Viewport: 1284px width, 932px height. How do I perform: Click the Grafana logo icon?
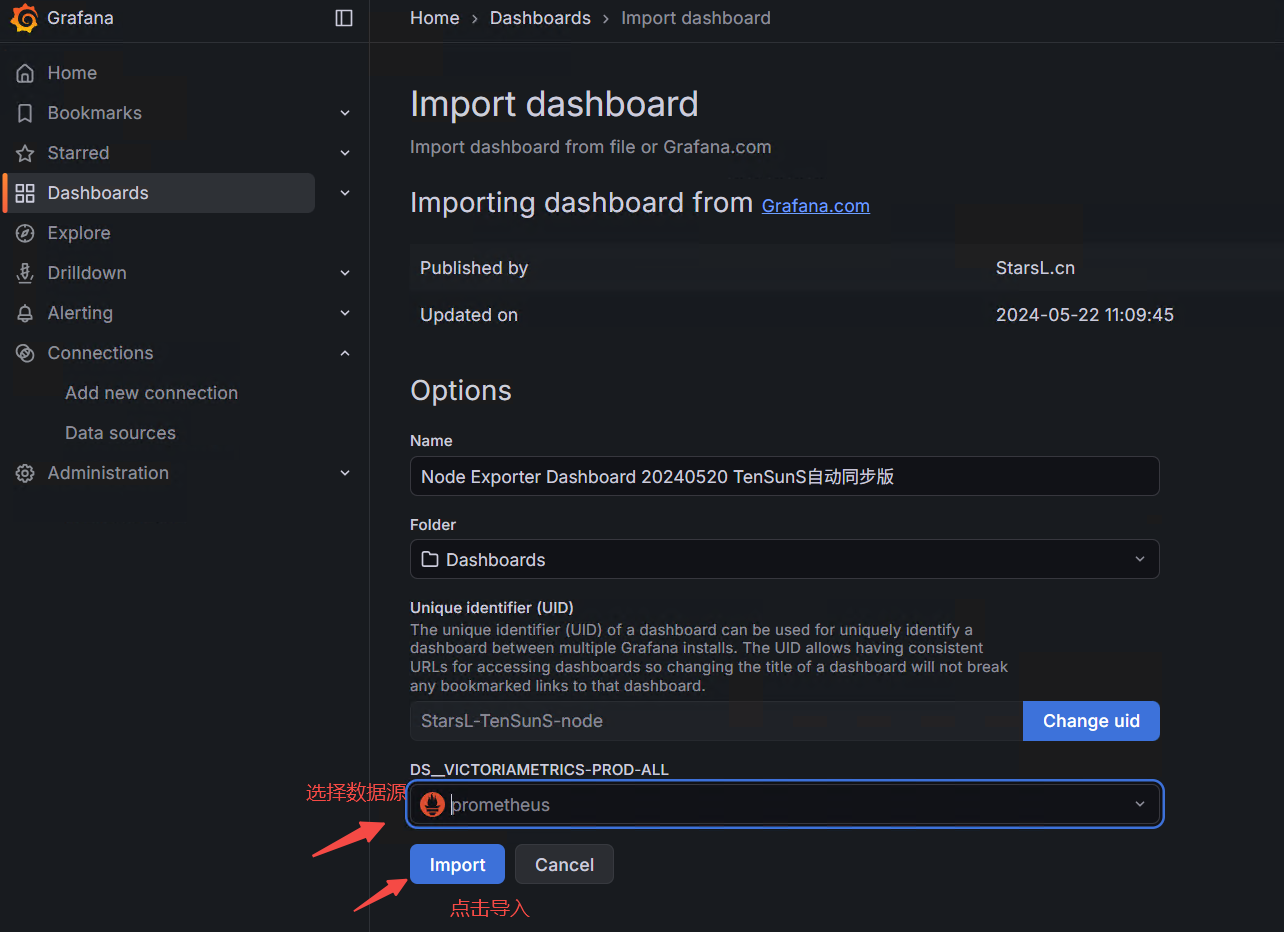[24, 18]
